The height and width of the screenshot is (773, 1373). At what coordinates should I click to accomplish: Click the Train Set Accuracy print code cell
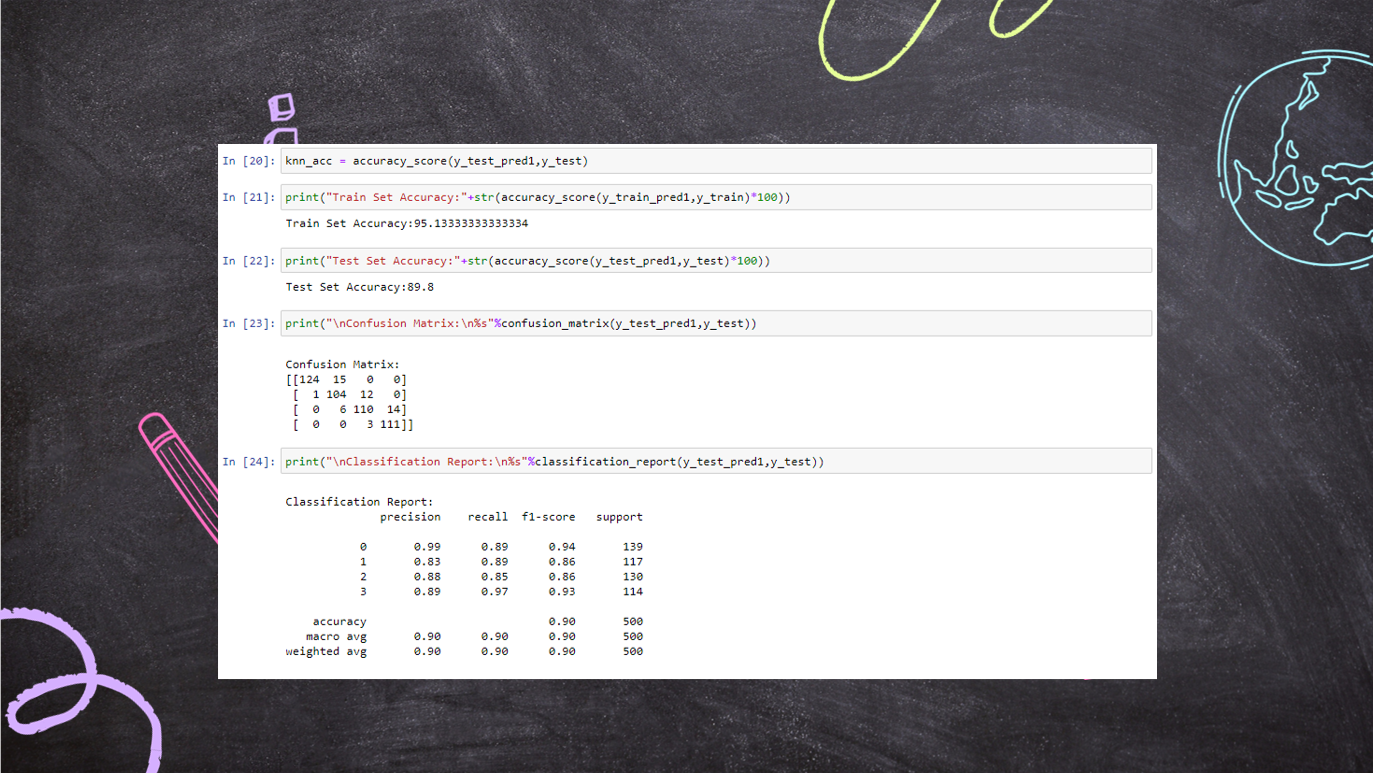(716, 197)
